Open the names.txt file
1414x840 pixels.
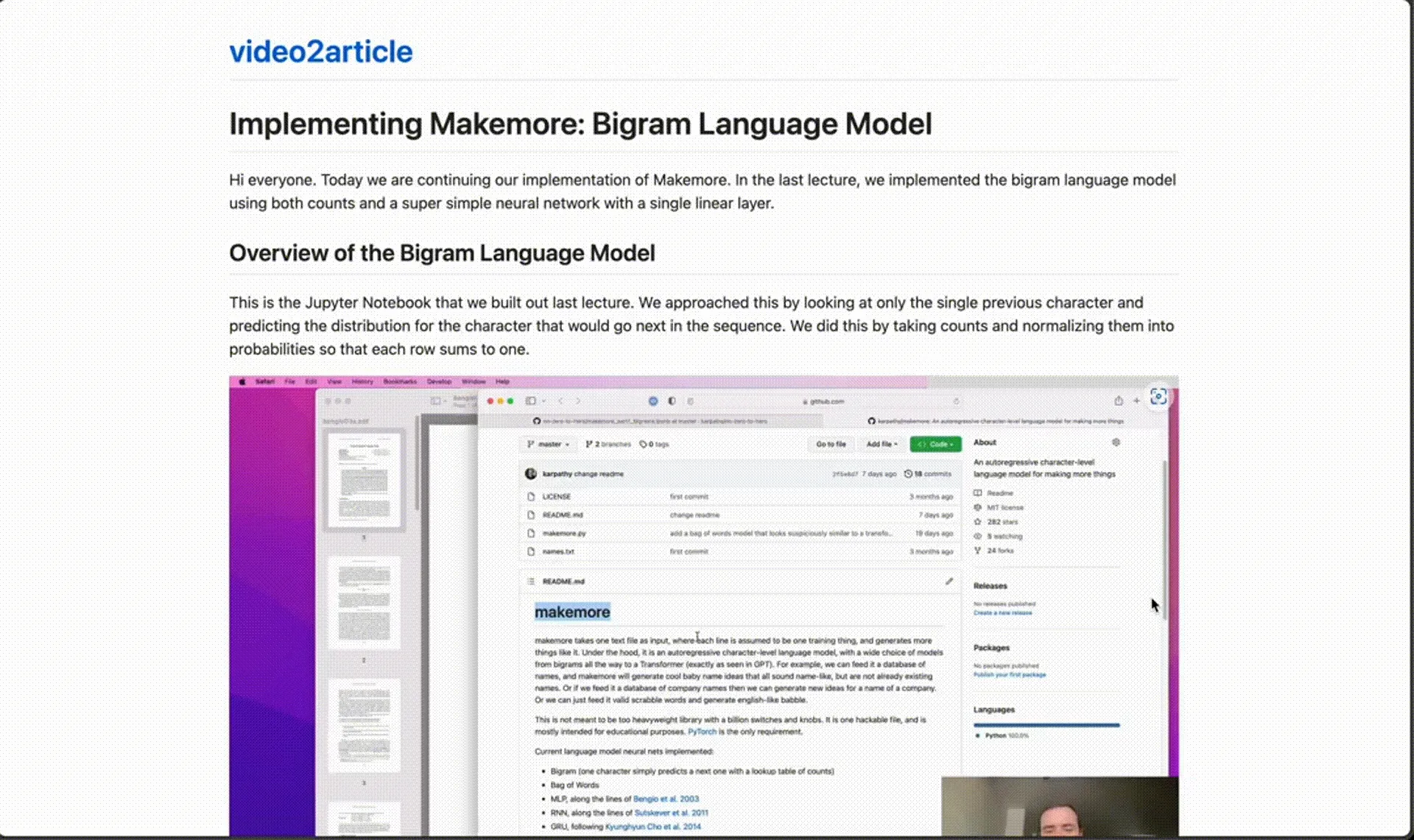point(558,551)
